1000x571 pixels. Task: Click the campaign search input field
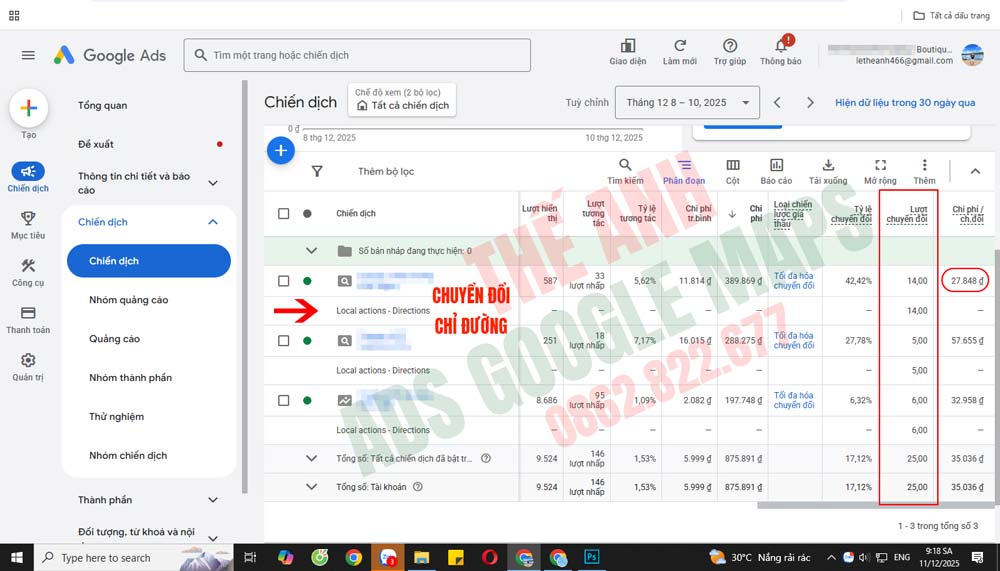(x=357, y=55)
